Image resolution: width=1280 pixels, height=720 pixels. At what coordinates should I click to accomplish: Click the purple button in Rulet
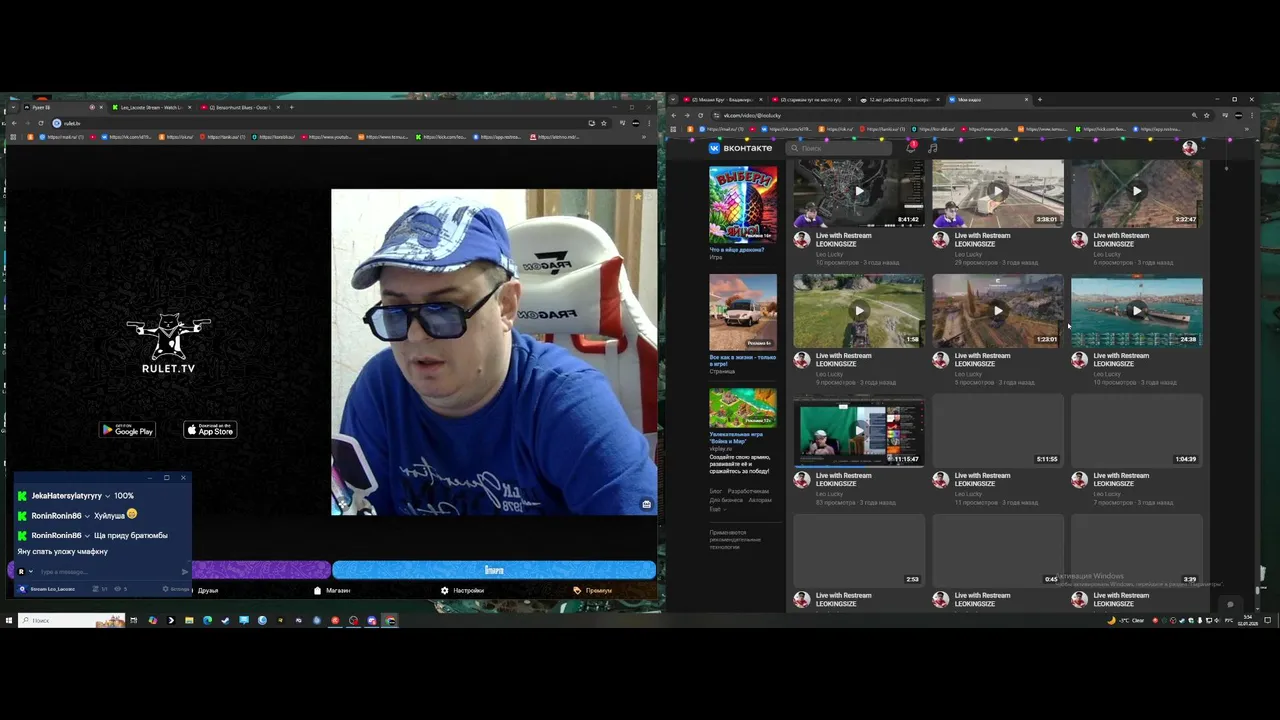pyautogui.click(x=260, y=570)
